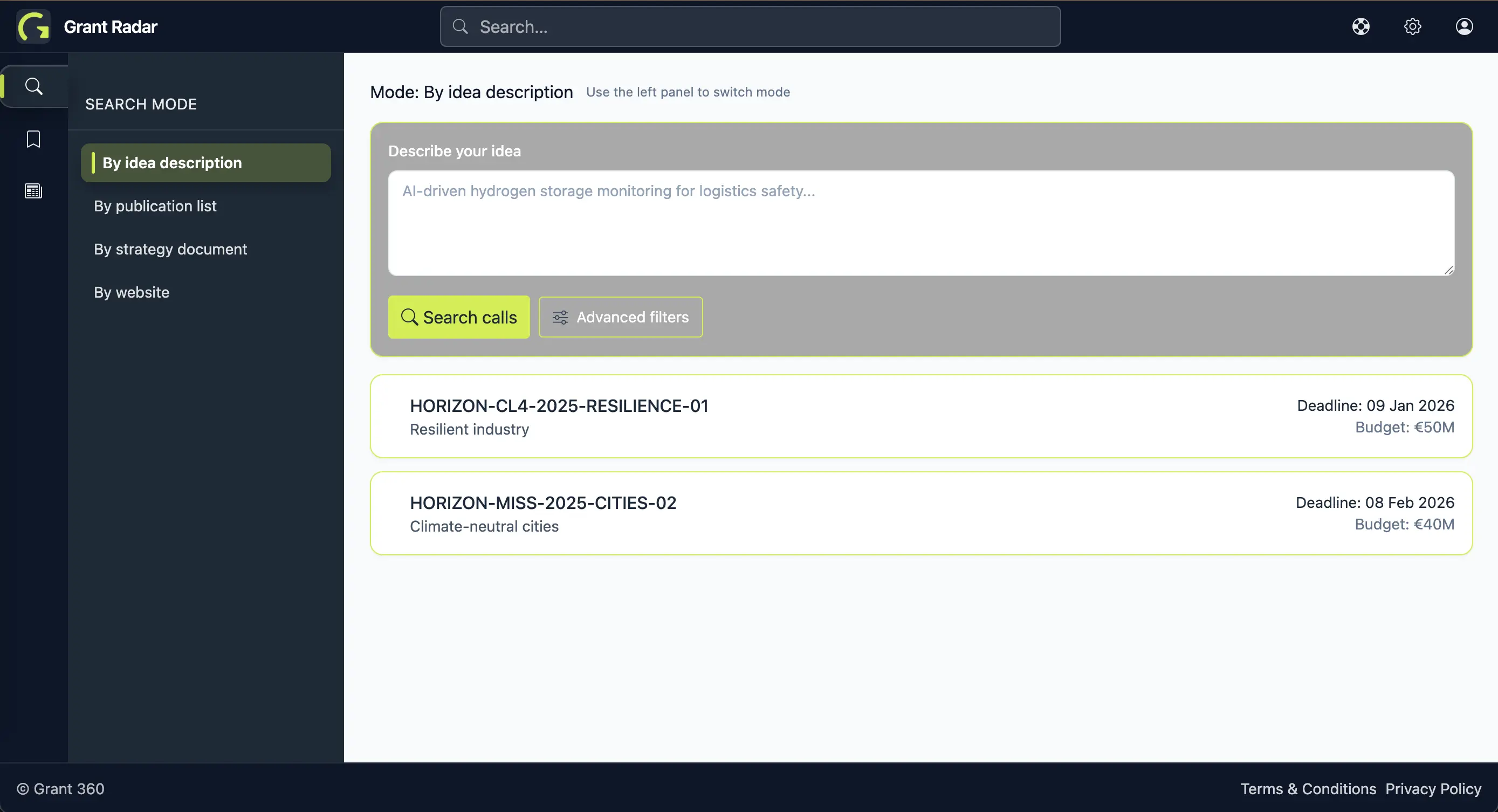
Task: Open the newspaper publications icon in sidebar
Action: [x=33, y=190]
